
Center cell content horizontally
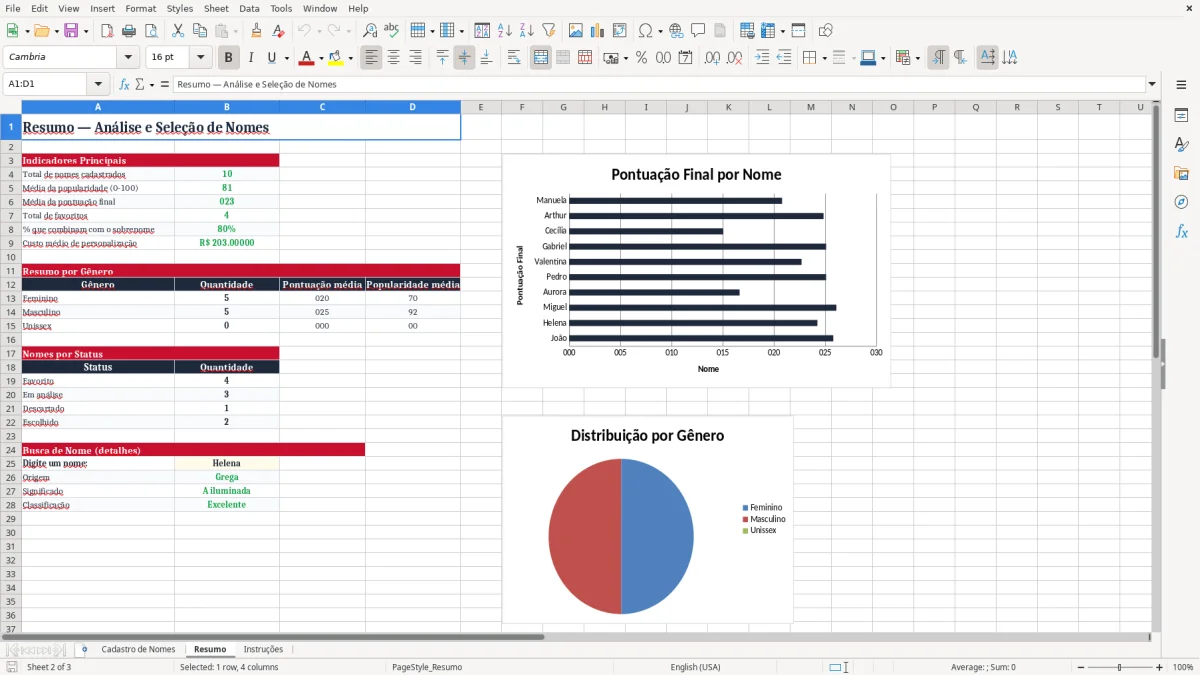point(394,58)
